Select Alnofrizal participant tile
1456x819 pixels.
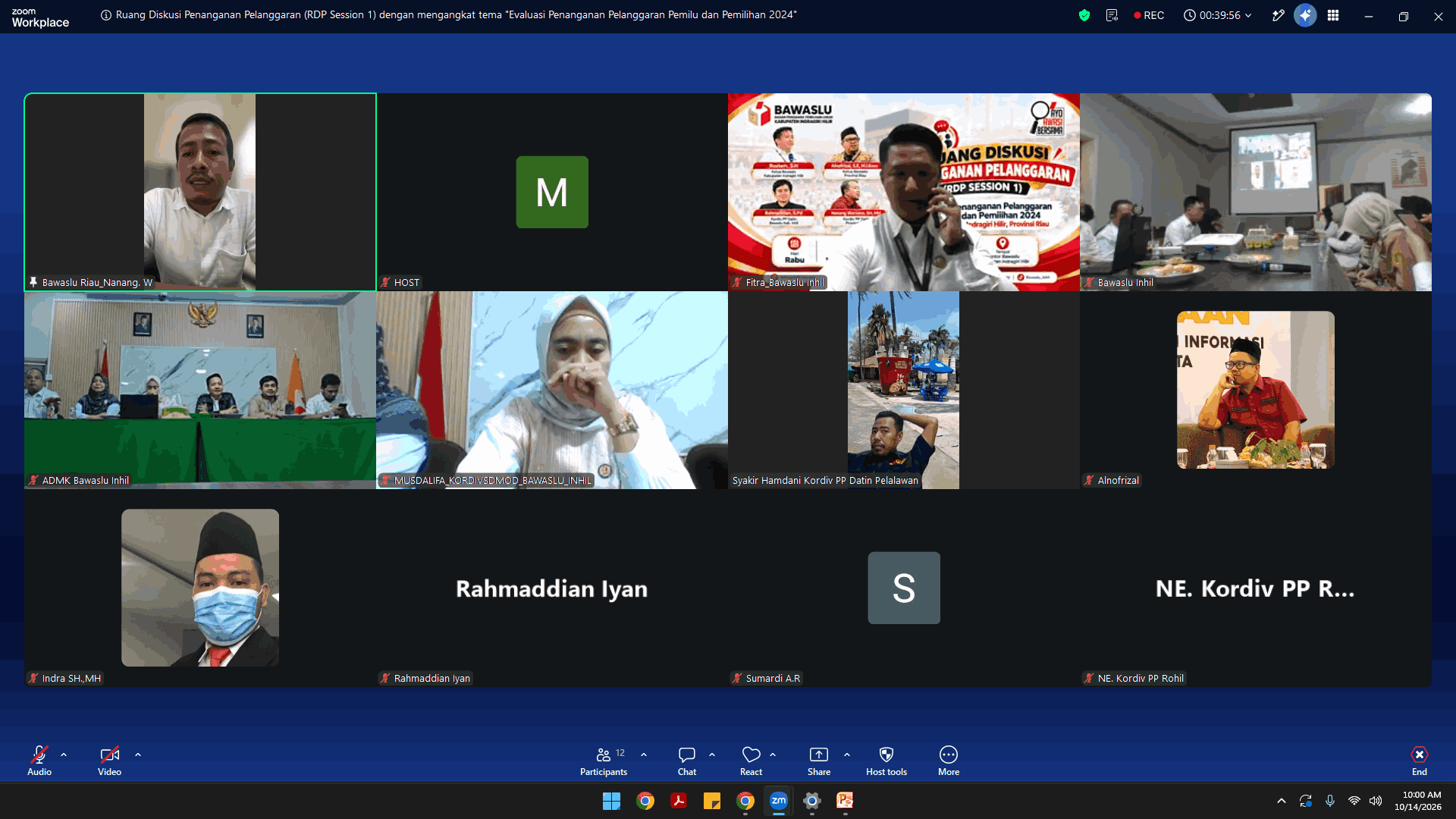[x=1256, y=390]
